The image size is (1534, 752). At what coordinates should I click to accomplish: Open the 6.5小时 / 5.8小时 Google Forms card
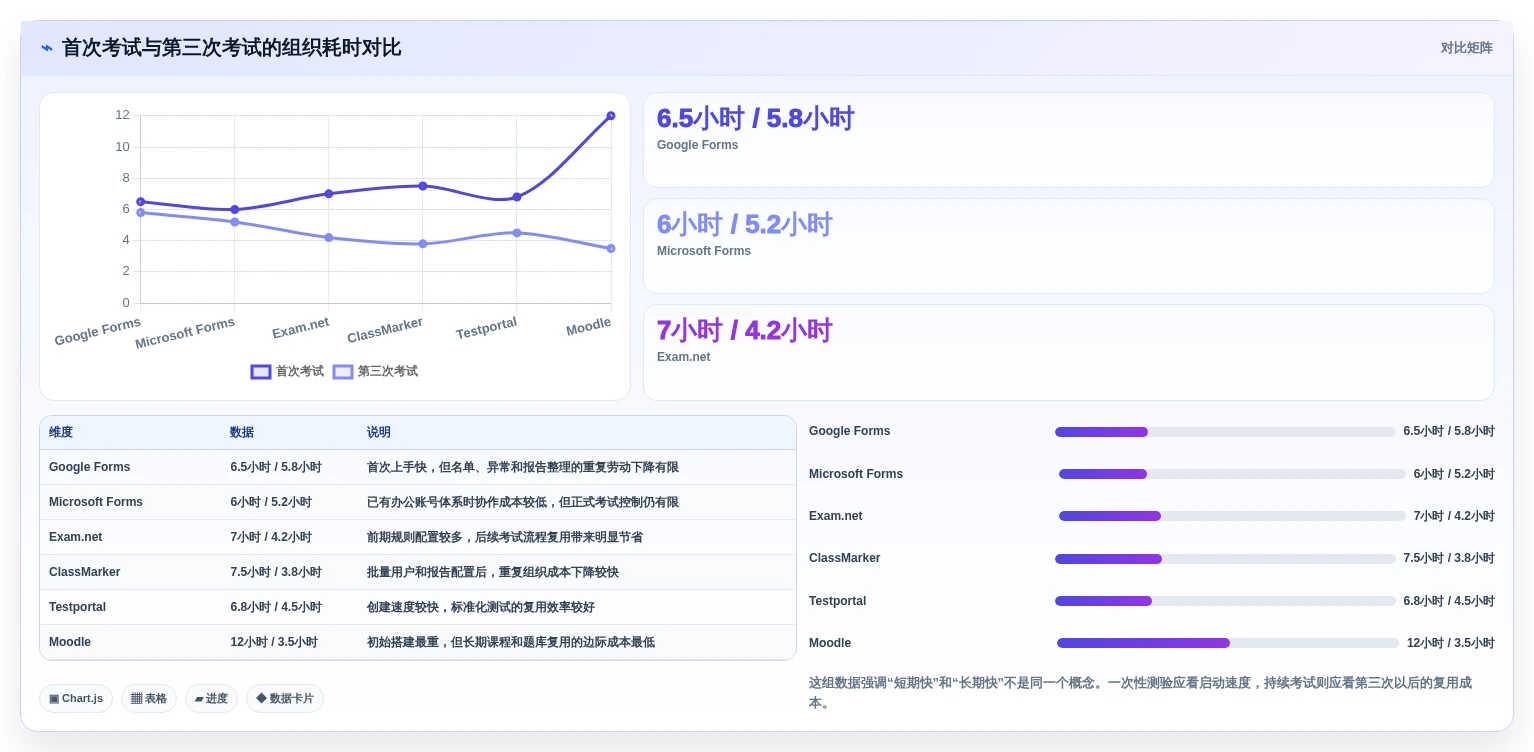(1068, 140)
